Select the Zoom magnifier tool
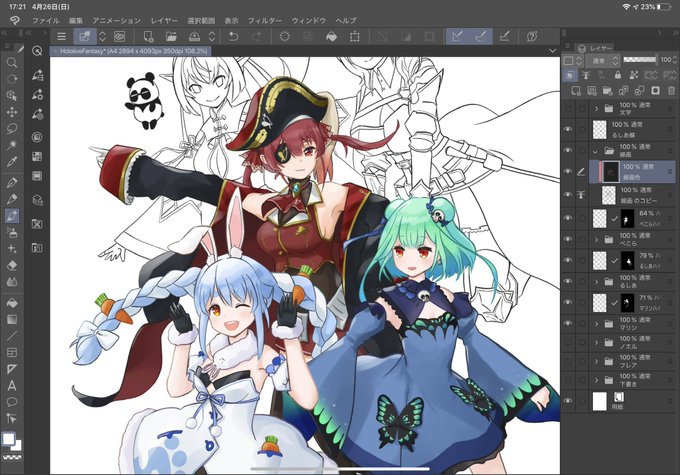This screenshot has height=475, width=680. tap(12, 63)
